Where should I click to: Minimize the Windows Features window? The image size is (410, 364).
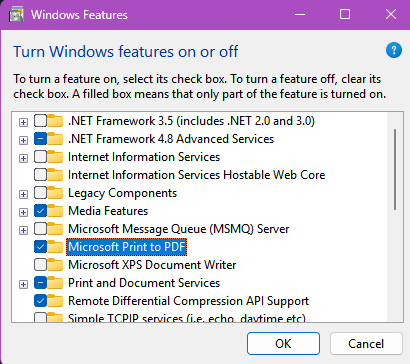point(300,15)
